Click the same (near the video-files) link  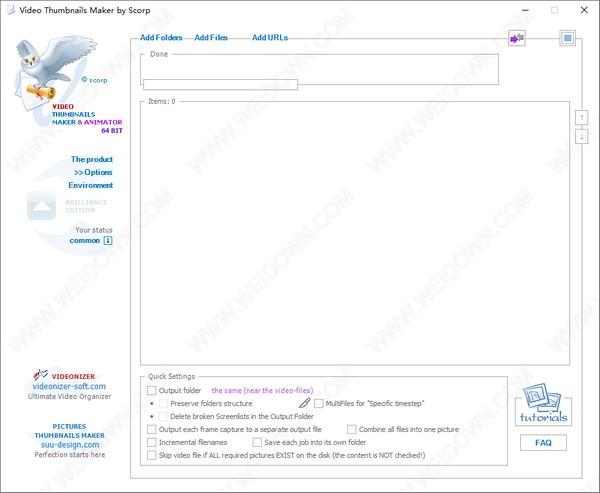(x=262, y=390)
